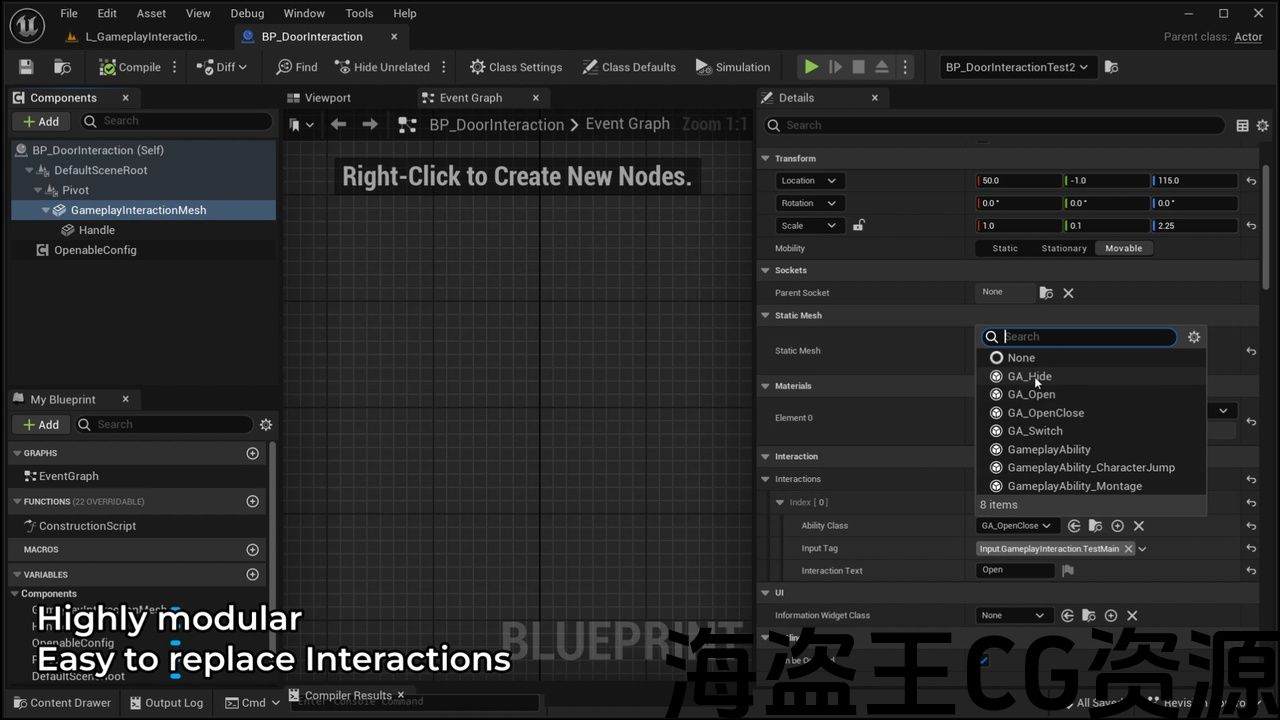Open the Details settings gear icon
This screenshot has width=1280, height=720.
coord(1262,125)
